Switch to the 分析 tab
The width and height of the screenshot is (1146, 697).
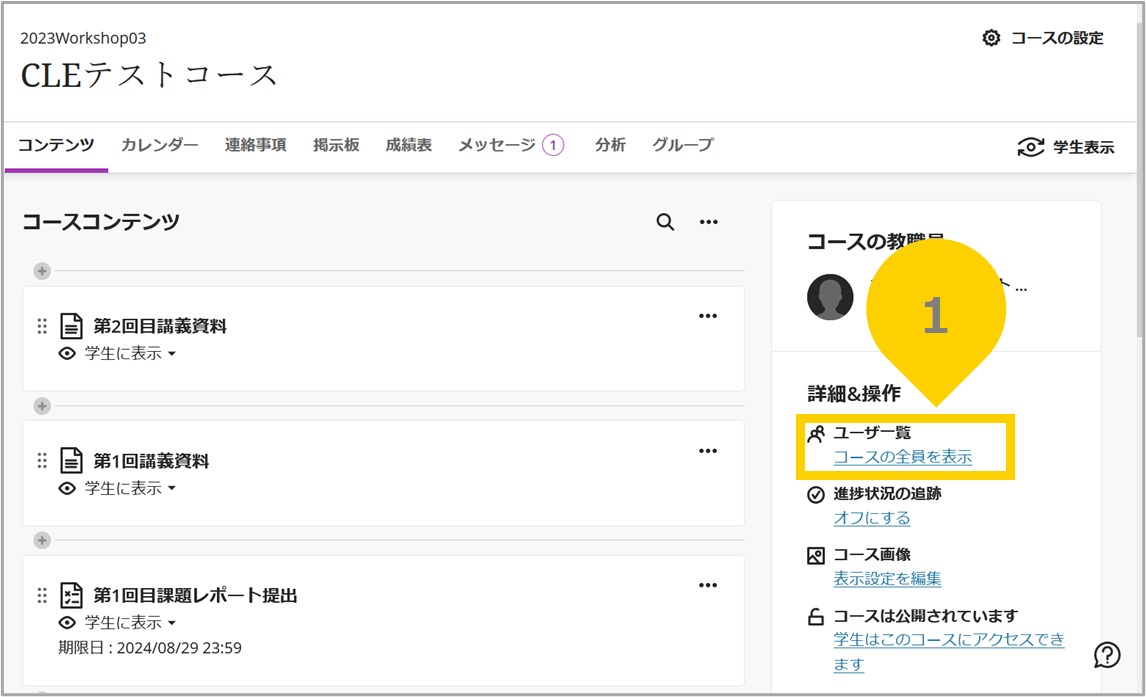point(610,145)
